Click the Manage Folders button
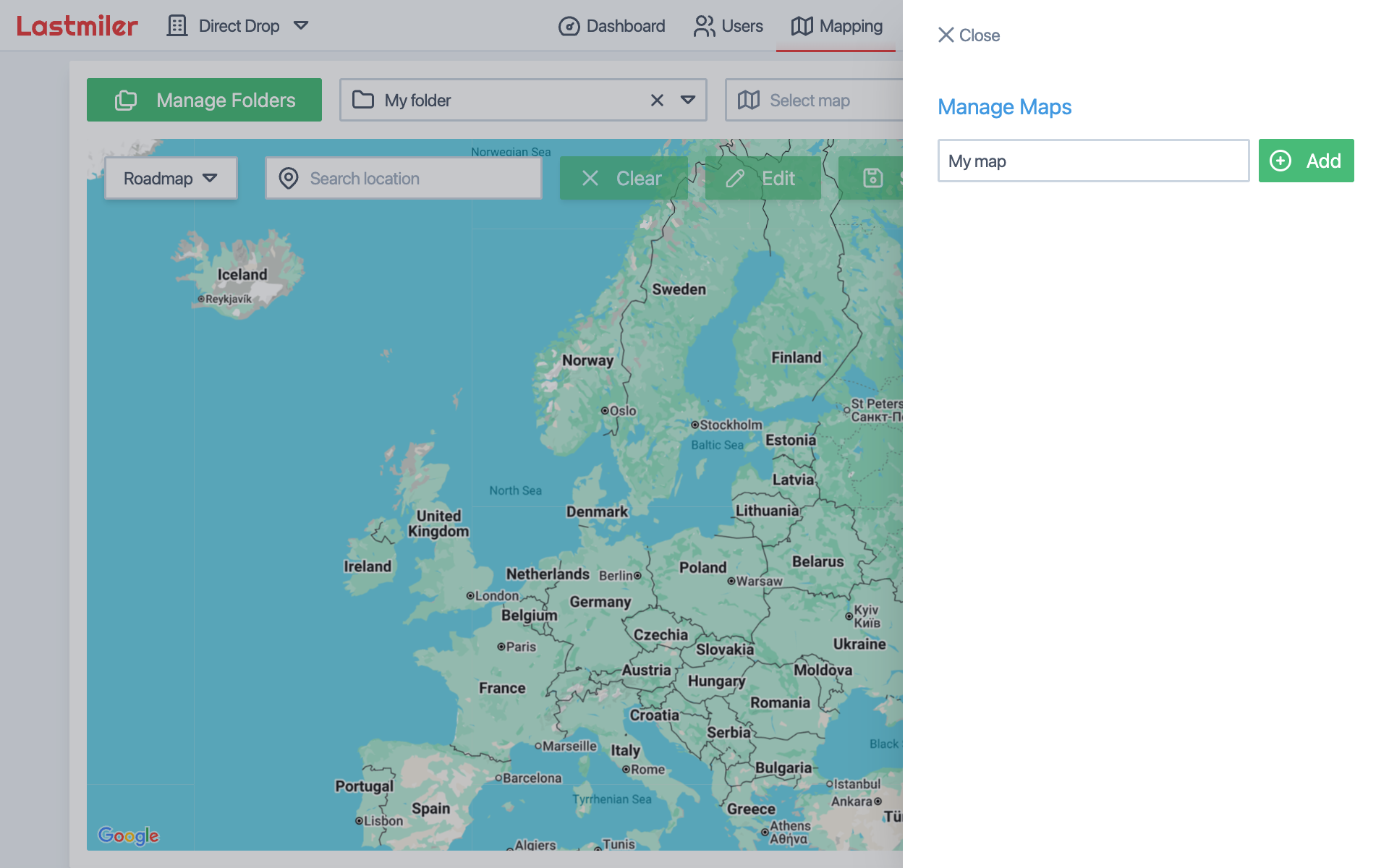1389x868 pixels. (x=204, y=100)
